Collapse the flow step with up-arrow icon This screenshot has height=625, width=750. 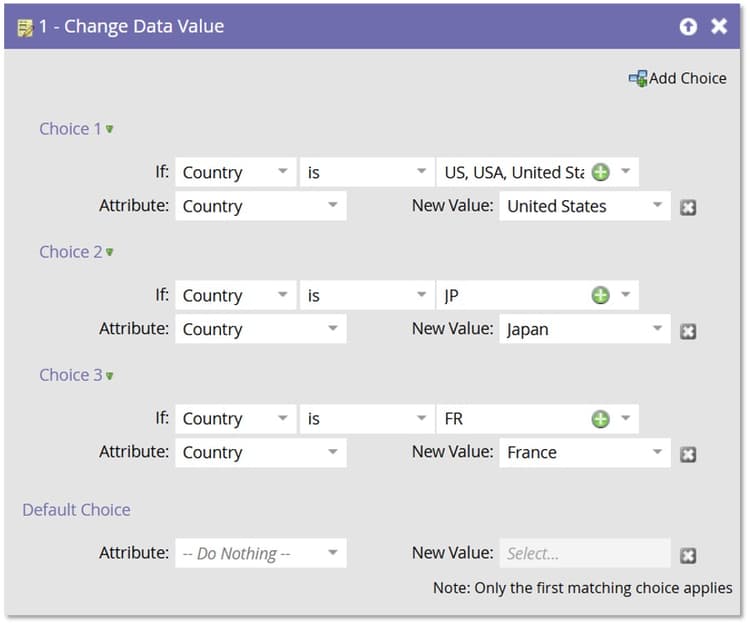coord(688,27)
